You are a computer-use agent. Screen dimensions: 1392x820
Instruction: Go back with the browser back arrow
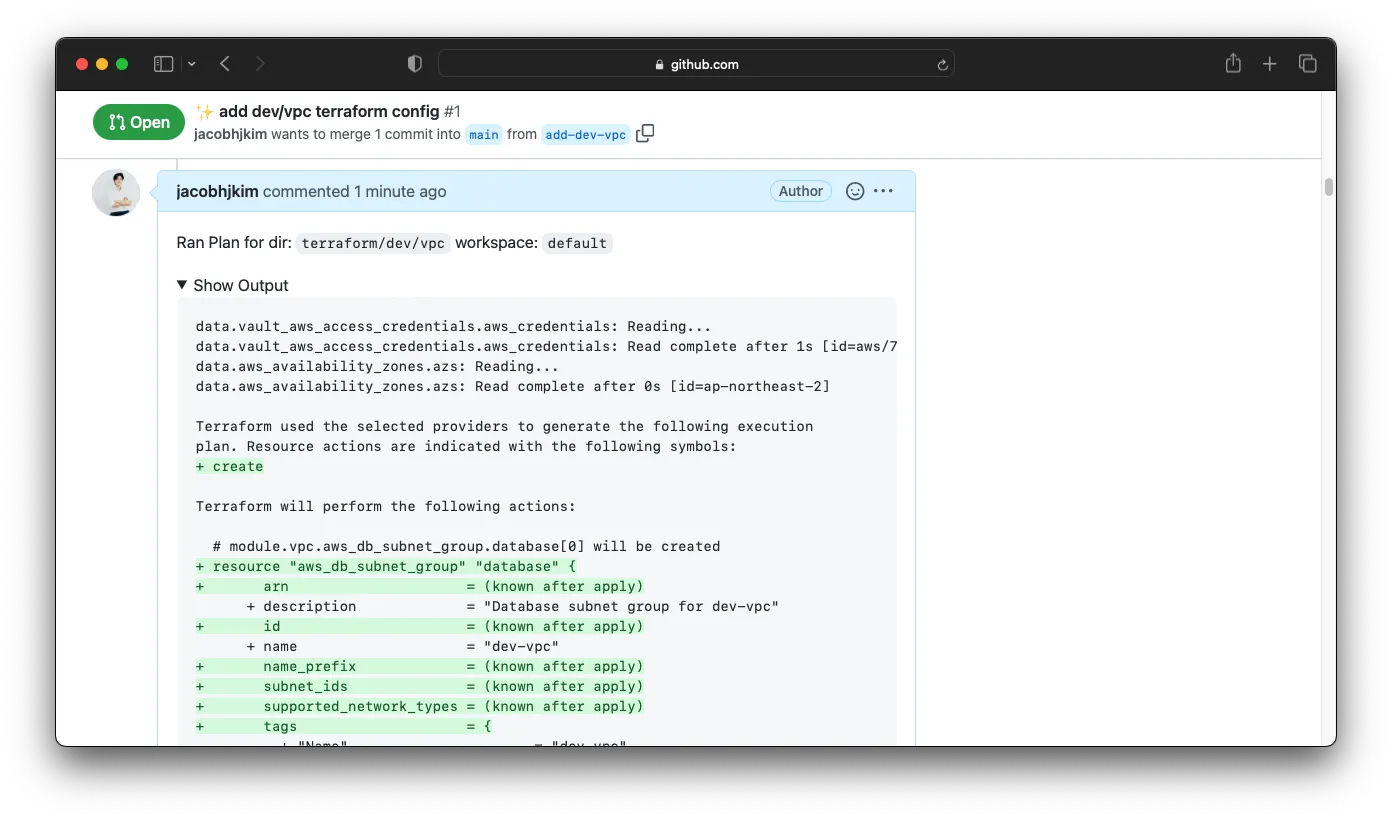click(x=225, y=64)
